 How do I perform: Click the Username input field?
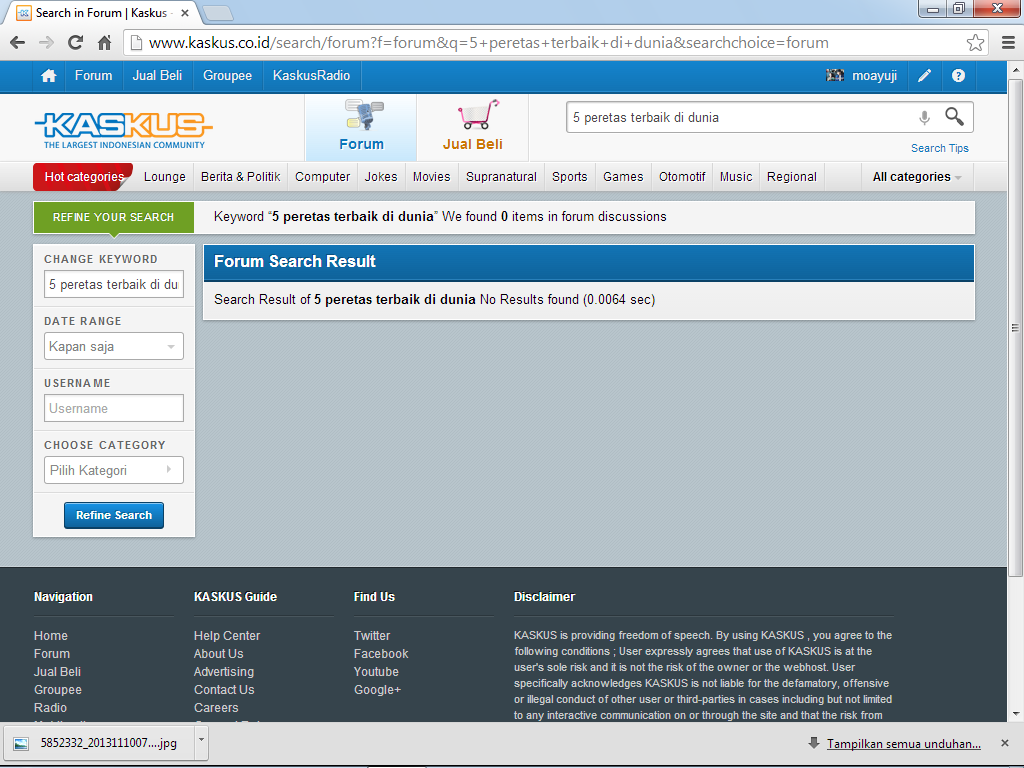pos(114,408)
